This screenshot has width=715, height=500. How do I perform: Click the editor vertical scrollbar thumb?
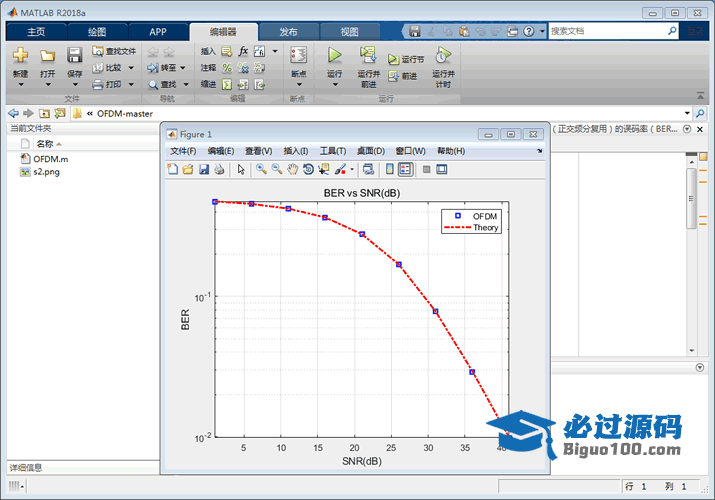(691, 198)
